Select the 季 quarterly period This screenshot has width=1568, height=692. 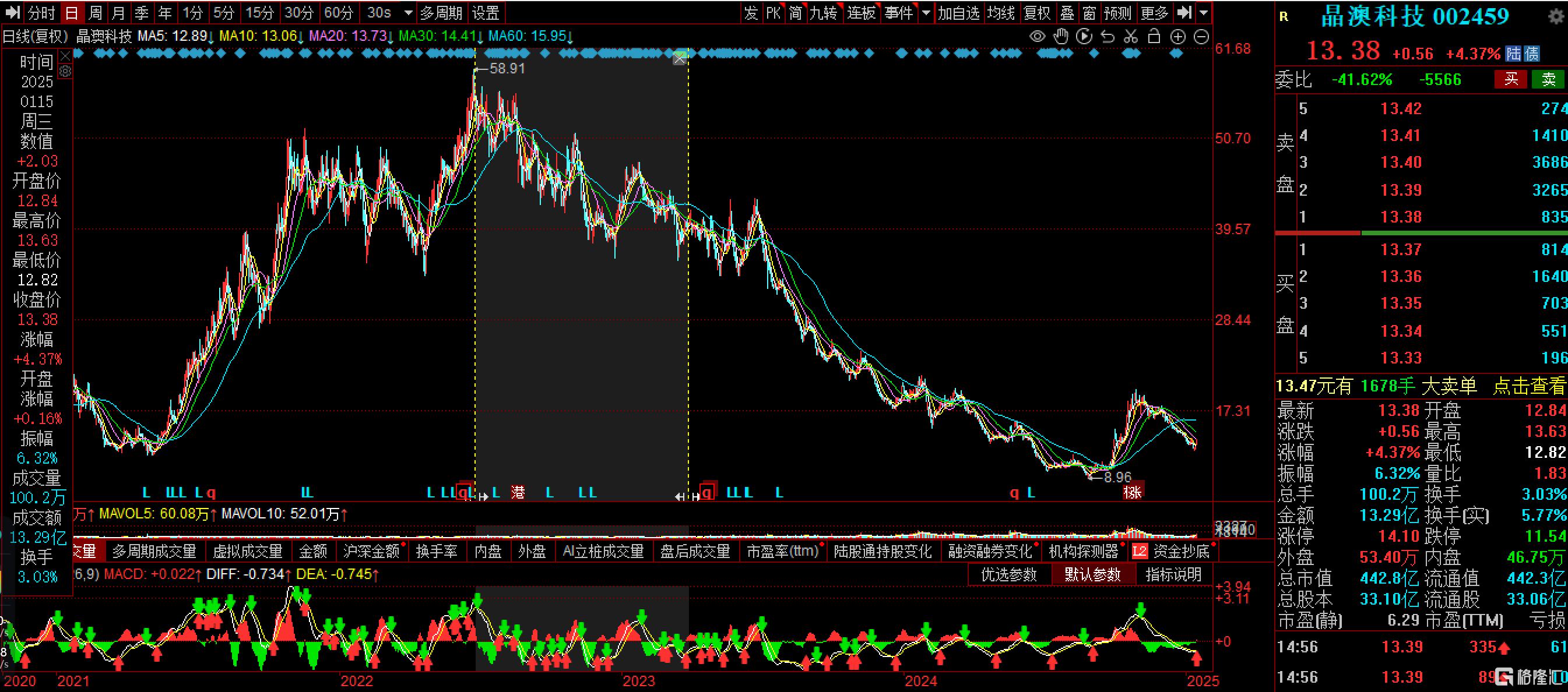[141, 13]
